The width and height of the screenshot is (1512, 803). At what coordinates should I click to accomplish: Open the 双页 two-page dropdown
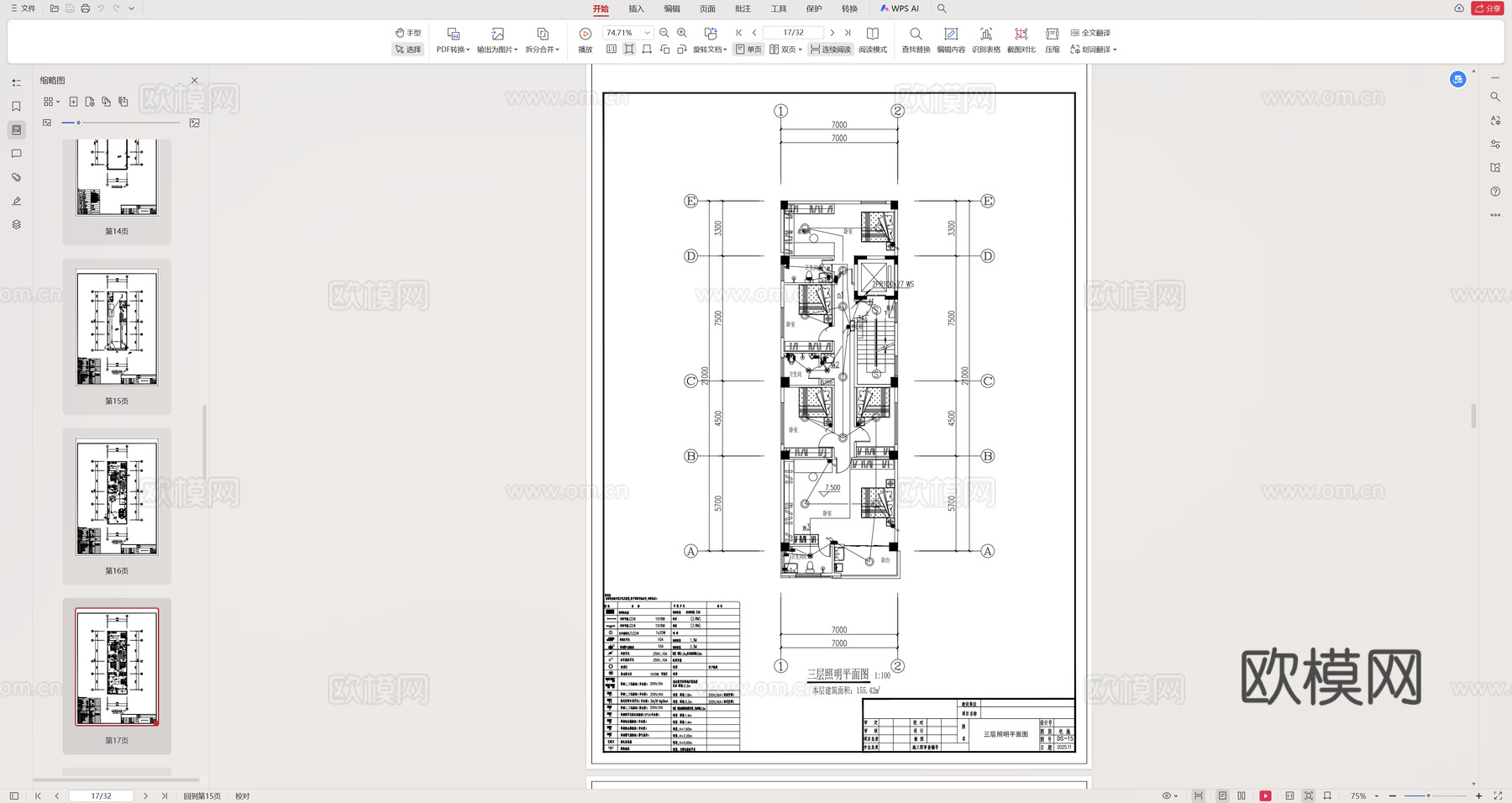click(x=785, y=50)
